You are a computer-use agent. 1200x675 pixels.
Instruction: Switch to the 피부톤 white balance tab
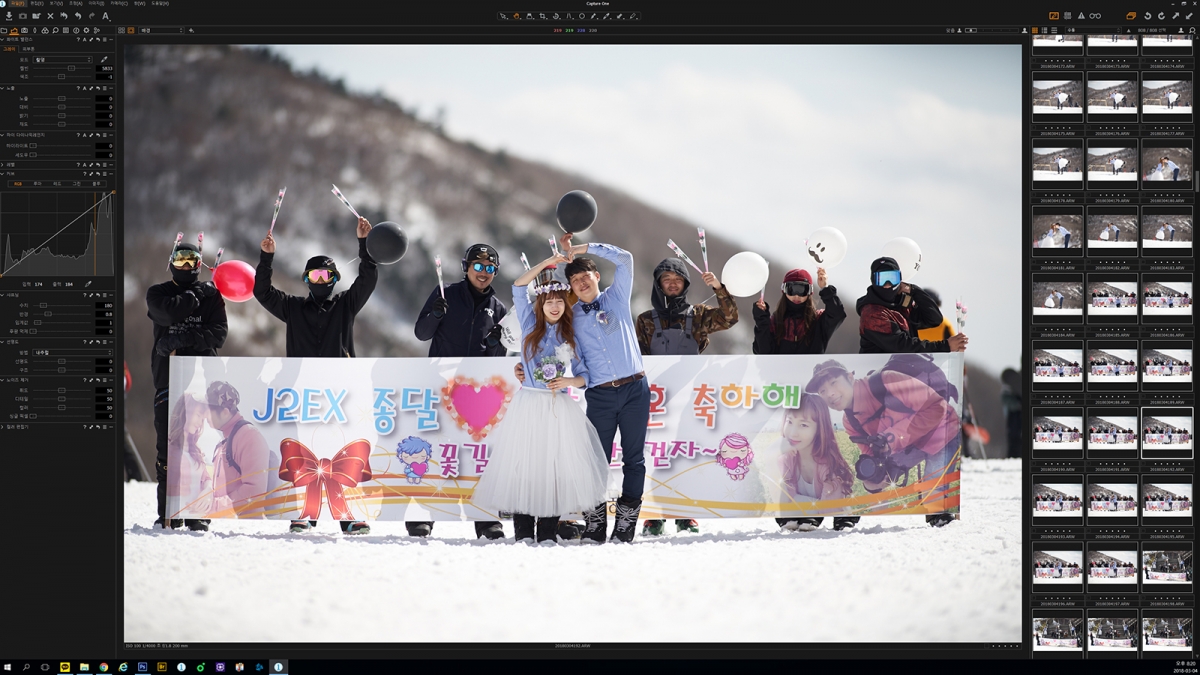[28, 49]
